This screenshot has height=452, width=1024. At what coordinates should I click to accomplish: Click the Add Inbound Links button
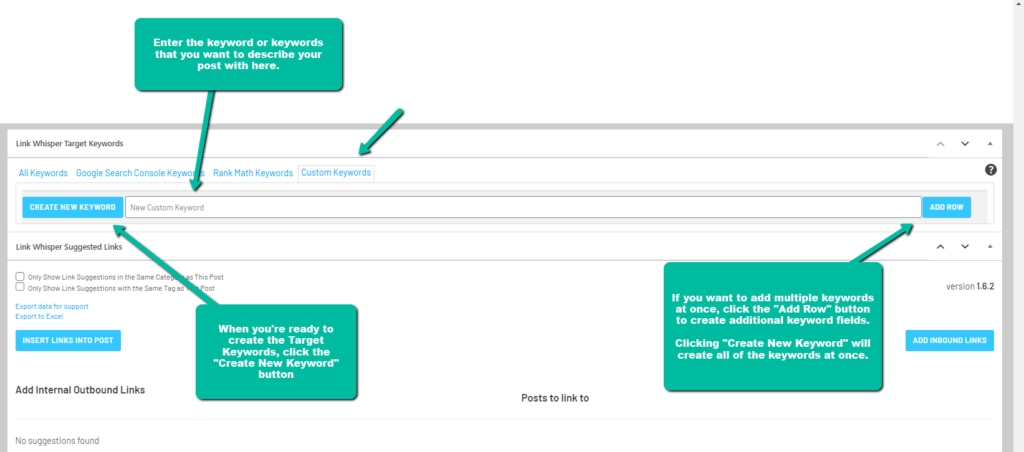coord(950,340)
